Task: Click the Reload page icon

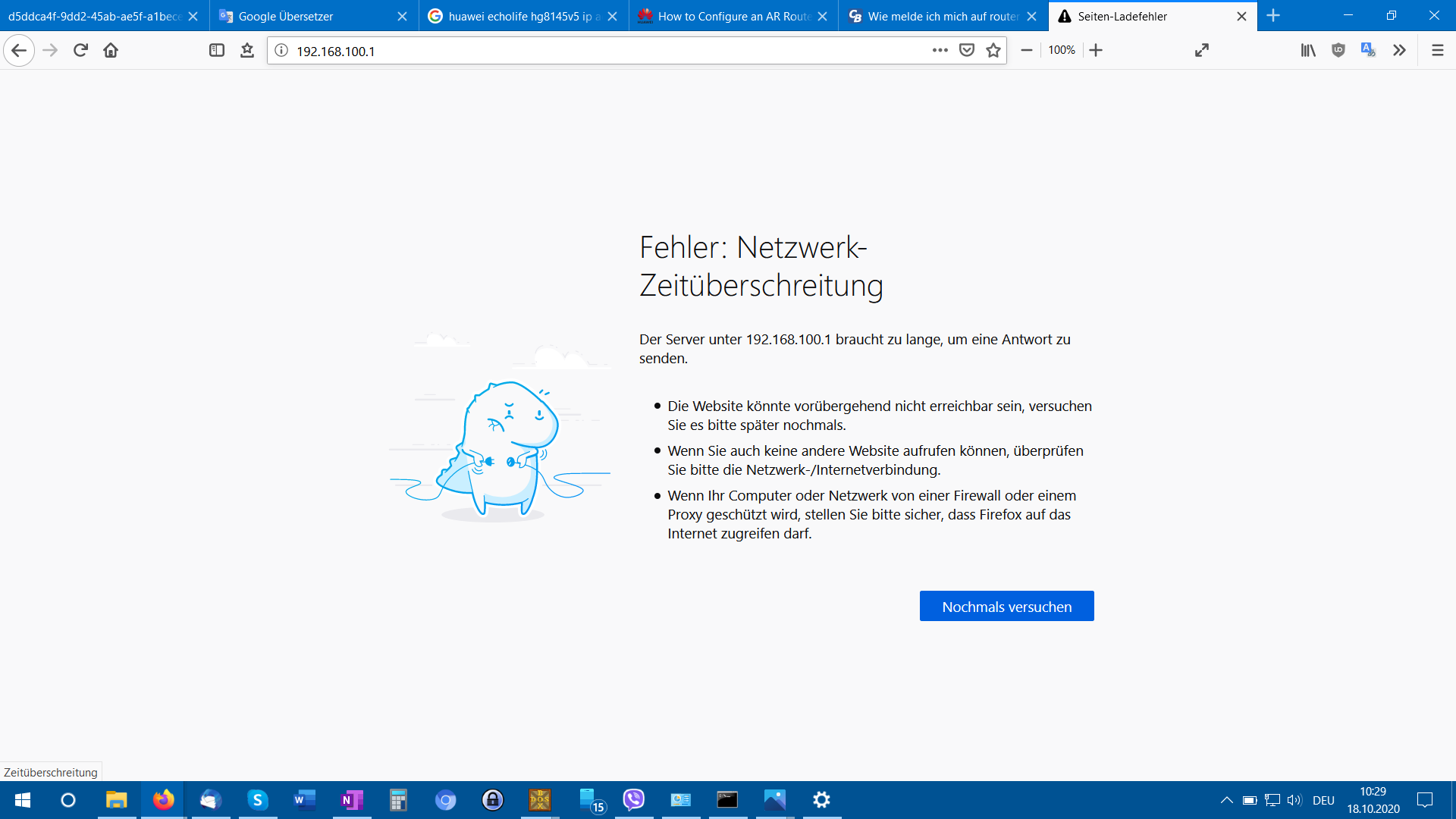Action: (80, 50)
